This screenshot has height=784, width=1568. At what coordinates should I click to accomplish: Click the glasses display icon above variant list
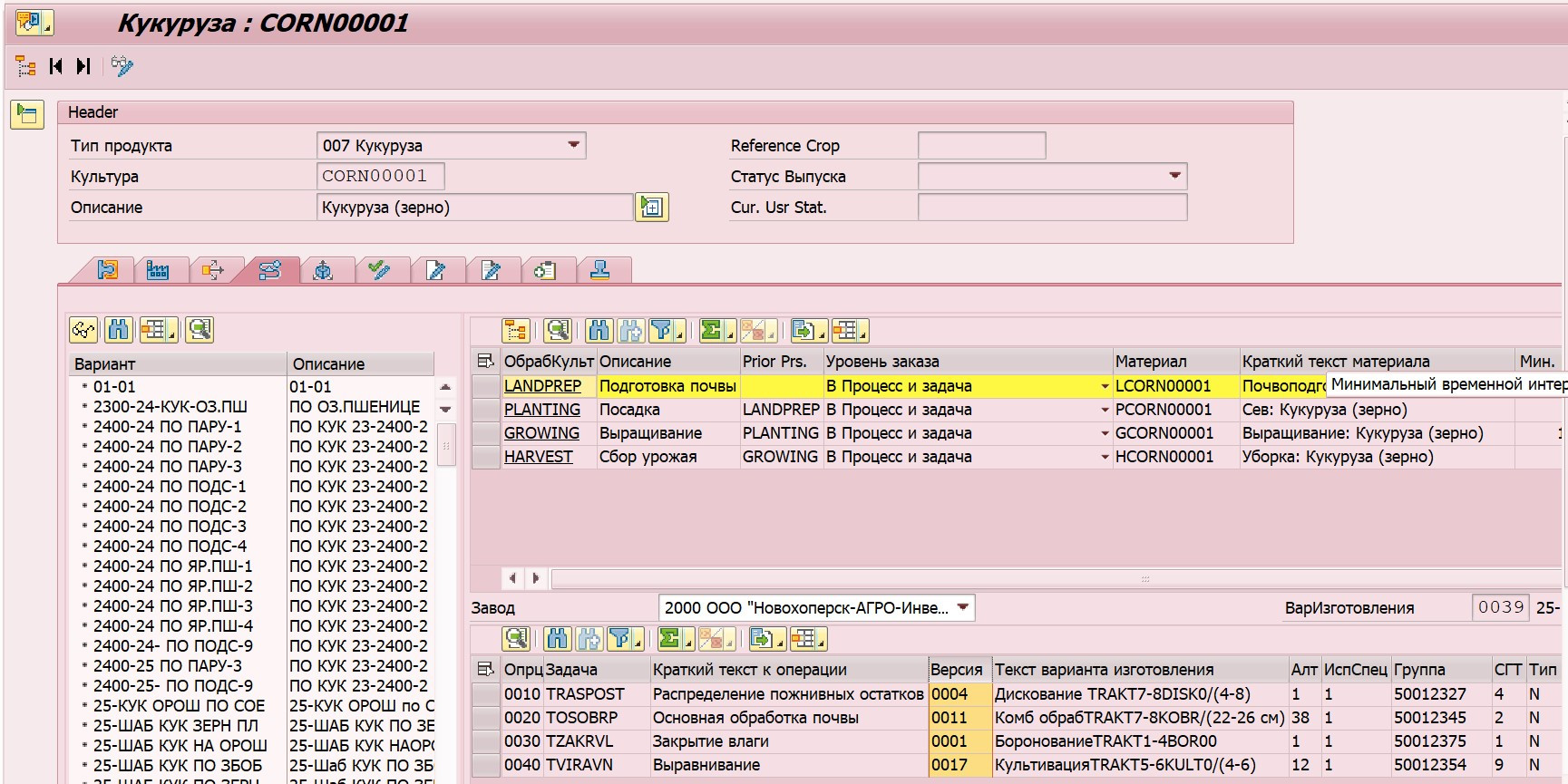84,330
